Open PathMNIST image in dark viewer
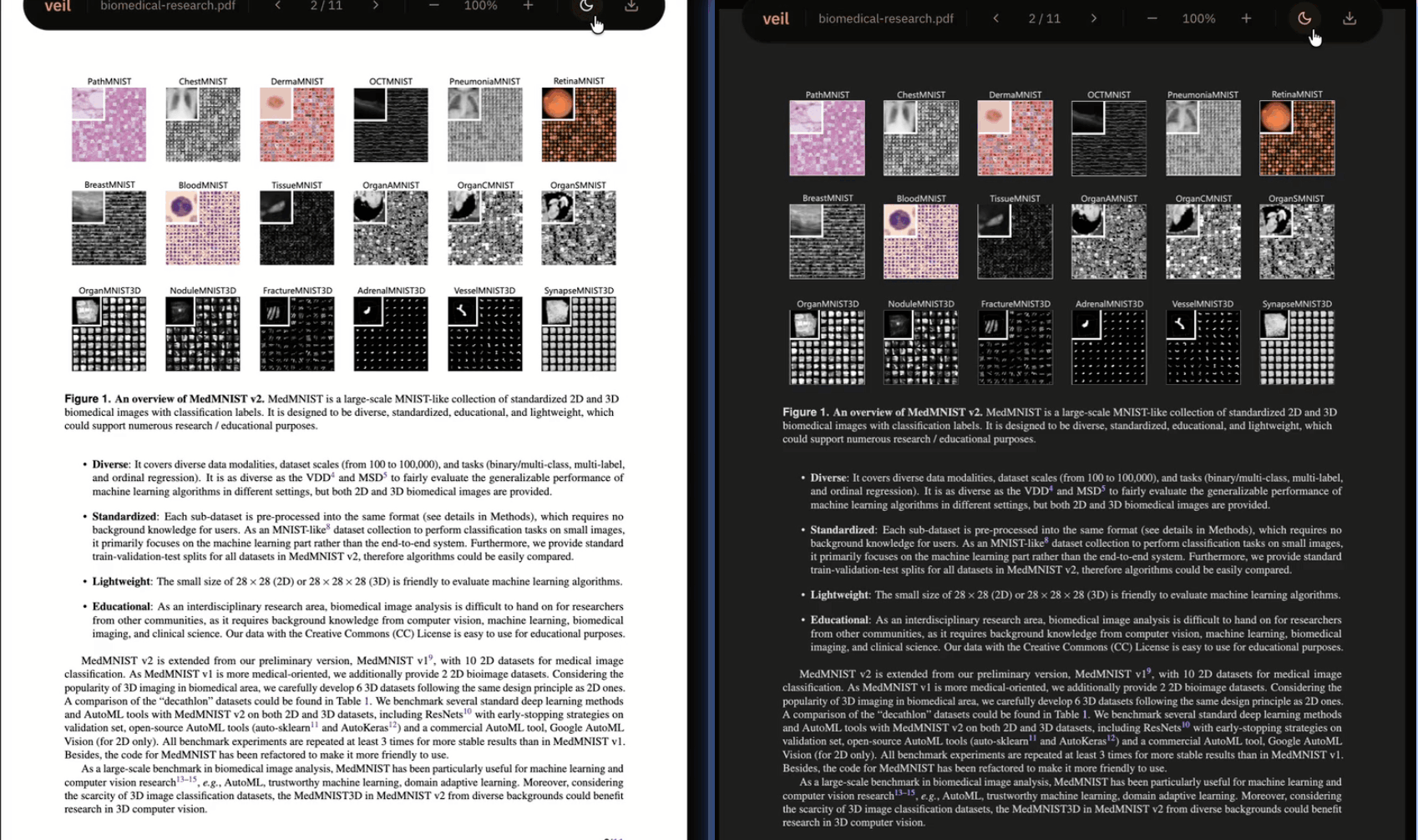This screenshot has width=1418, height=840. [x=827, y=138]
